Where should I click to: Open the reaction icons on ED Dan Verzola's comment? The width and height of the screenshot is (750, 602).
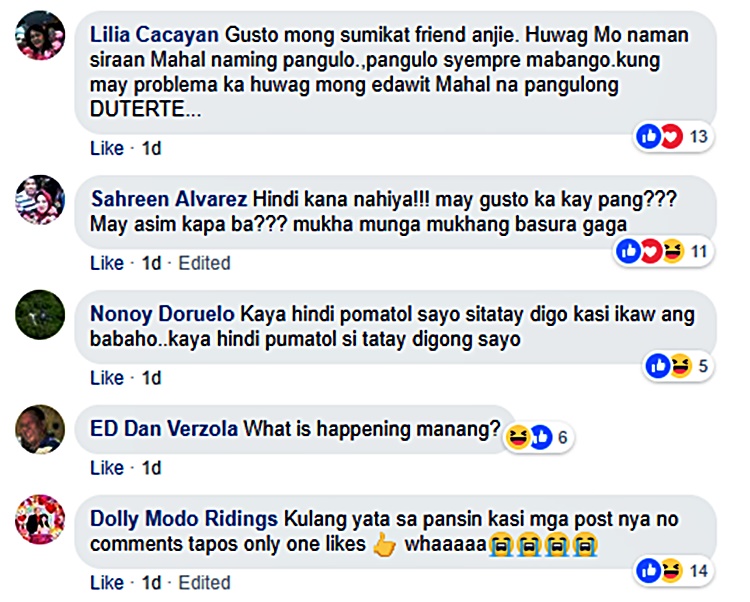click(x=538, y=437)
